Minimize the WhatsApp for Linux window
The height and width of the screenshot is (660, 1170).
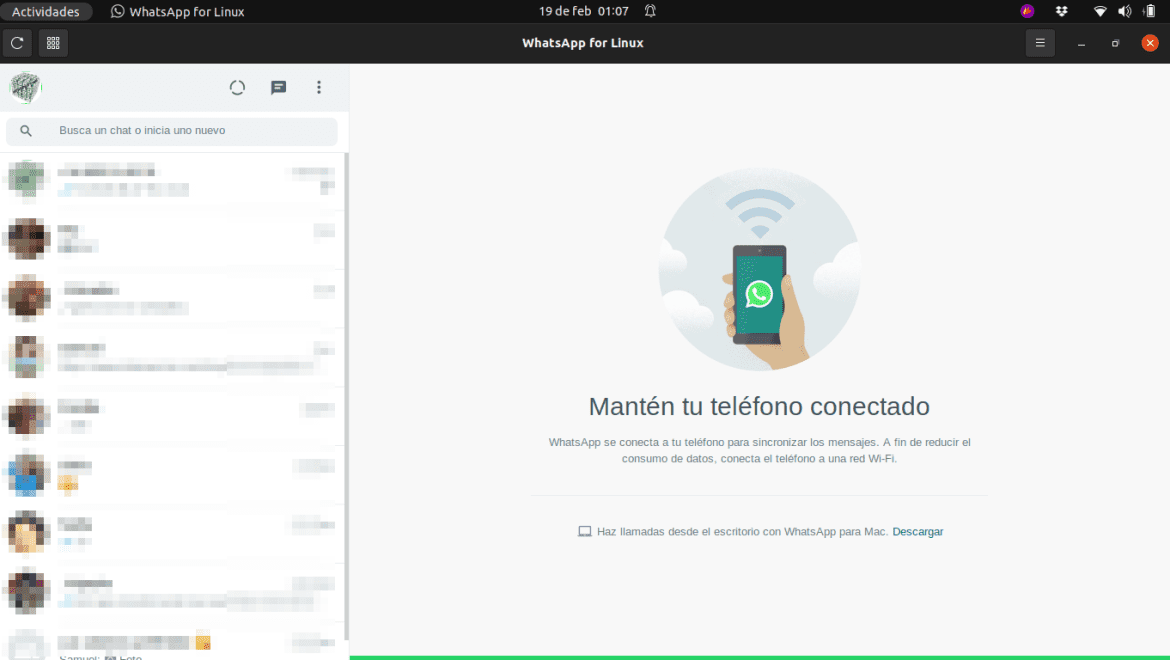pyautogui.click(x=1080, y=43)
